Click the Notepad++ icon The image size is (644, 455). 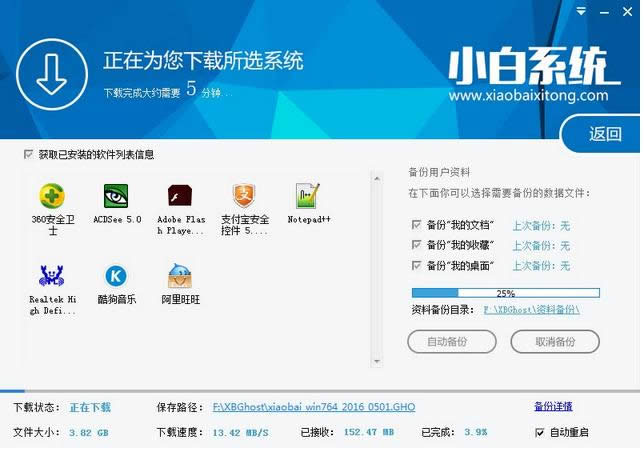click(x=308, y=196)
